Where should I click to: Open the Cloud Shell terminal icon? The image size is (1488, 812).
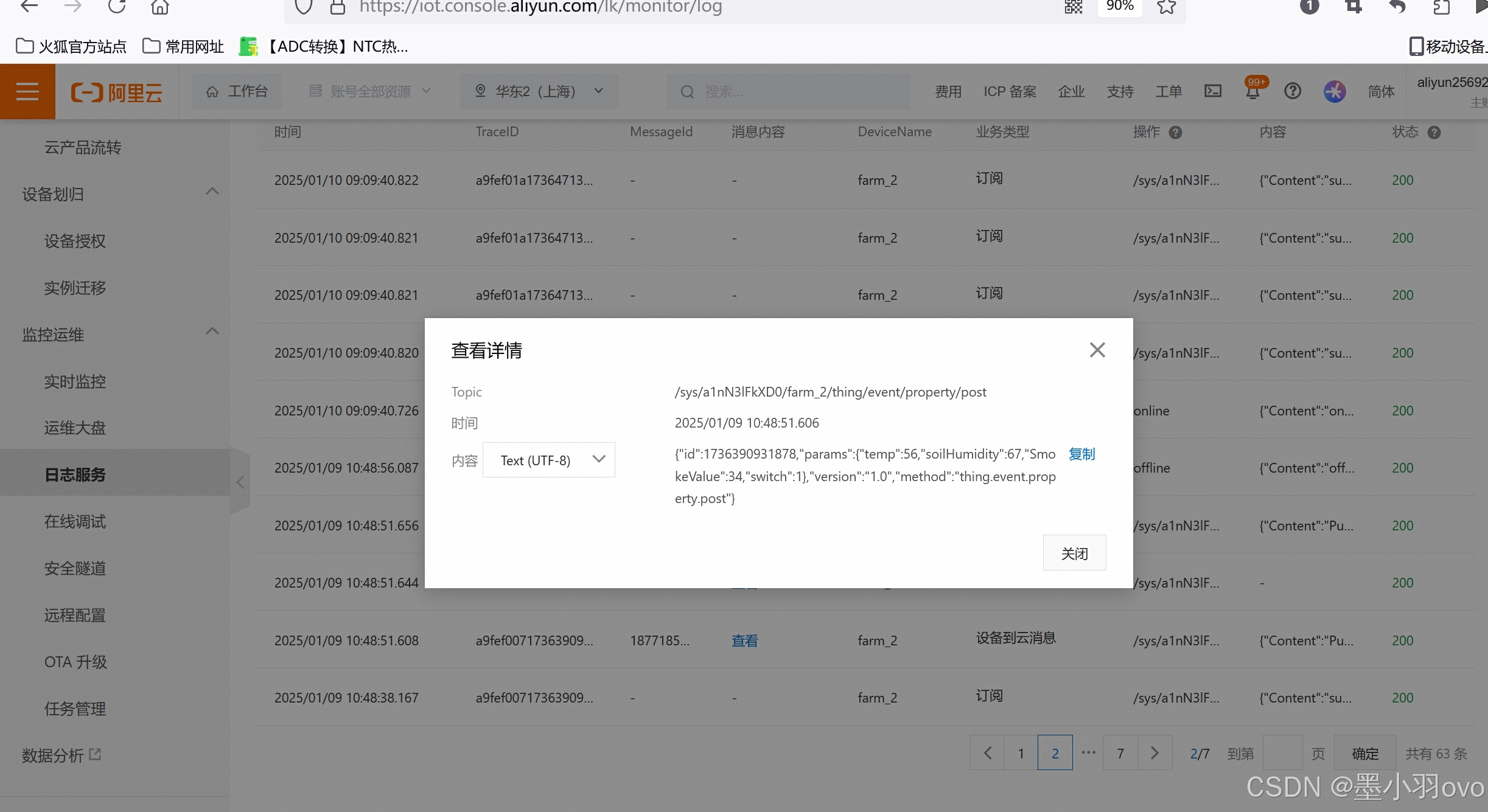point(1213,91)
